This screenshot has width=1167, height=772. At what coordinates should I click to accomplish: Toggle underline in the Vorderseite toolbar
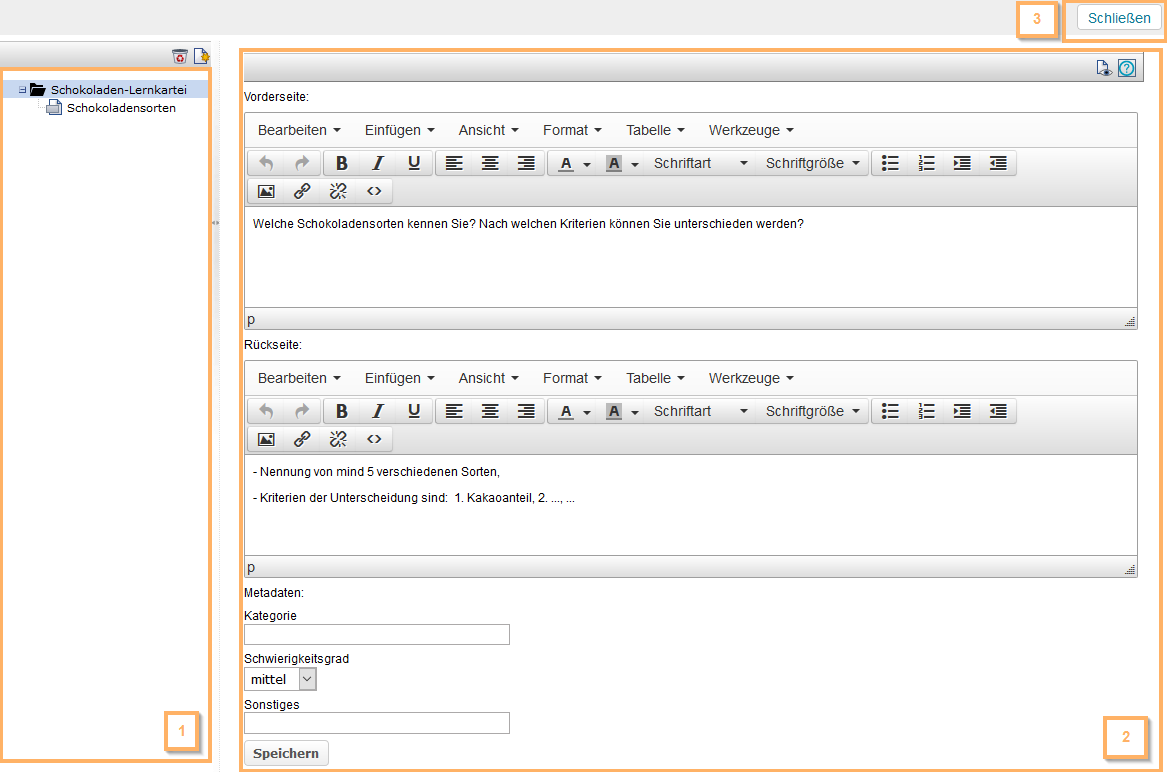click(x=414, y=163)
